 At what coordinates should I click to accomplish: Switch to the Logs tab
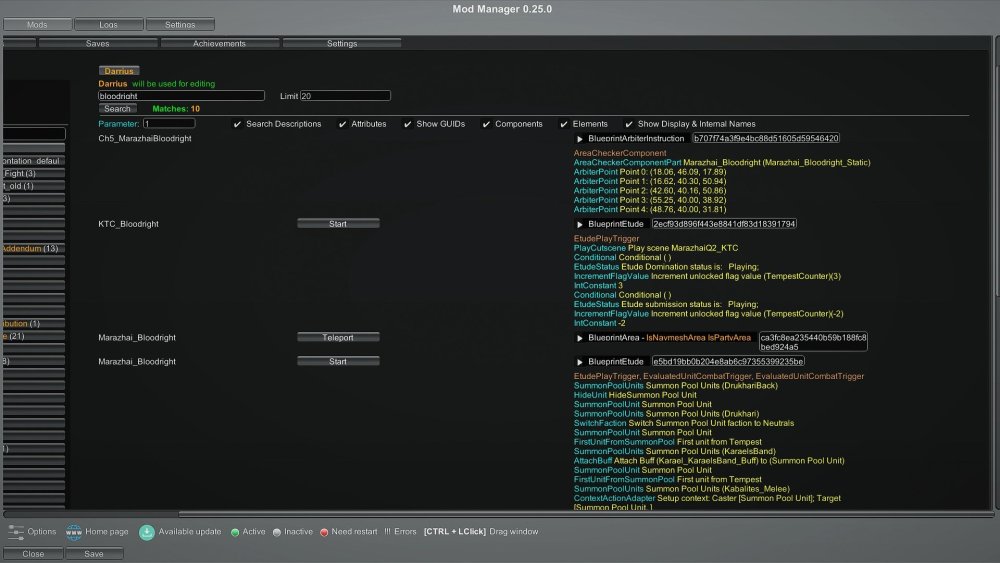click(x=108, y=24)
